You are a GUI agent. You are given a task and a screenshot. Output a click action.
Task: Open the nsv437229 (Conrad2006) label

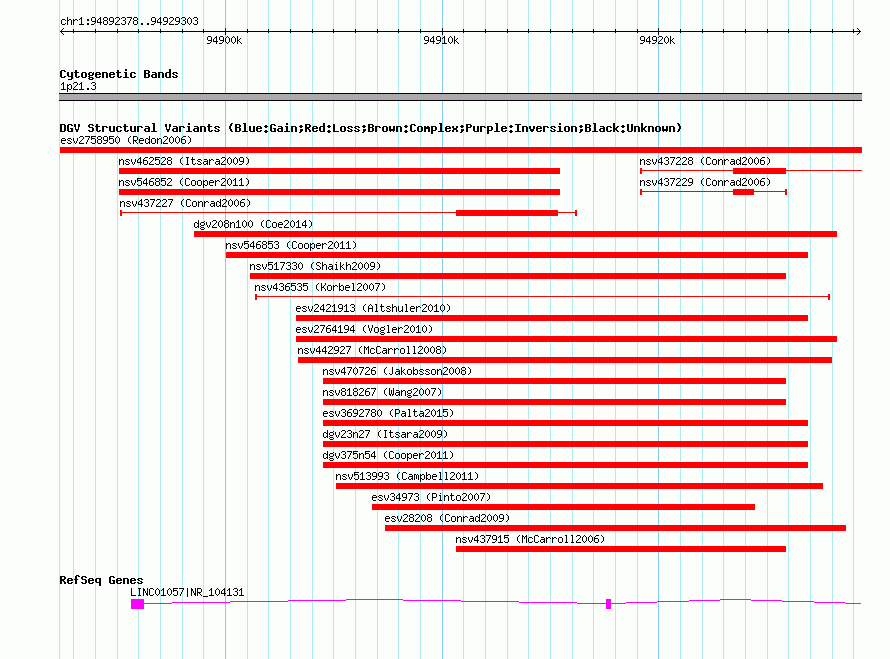pyautogui.click(x=705, y=182)
